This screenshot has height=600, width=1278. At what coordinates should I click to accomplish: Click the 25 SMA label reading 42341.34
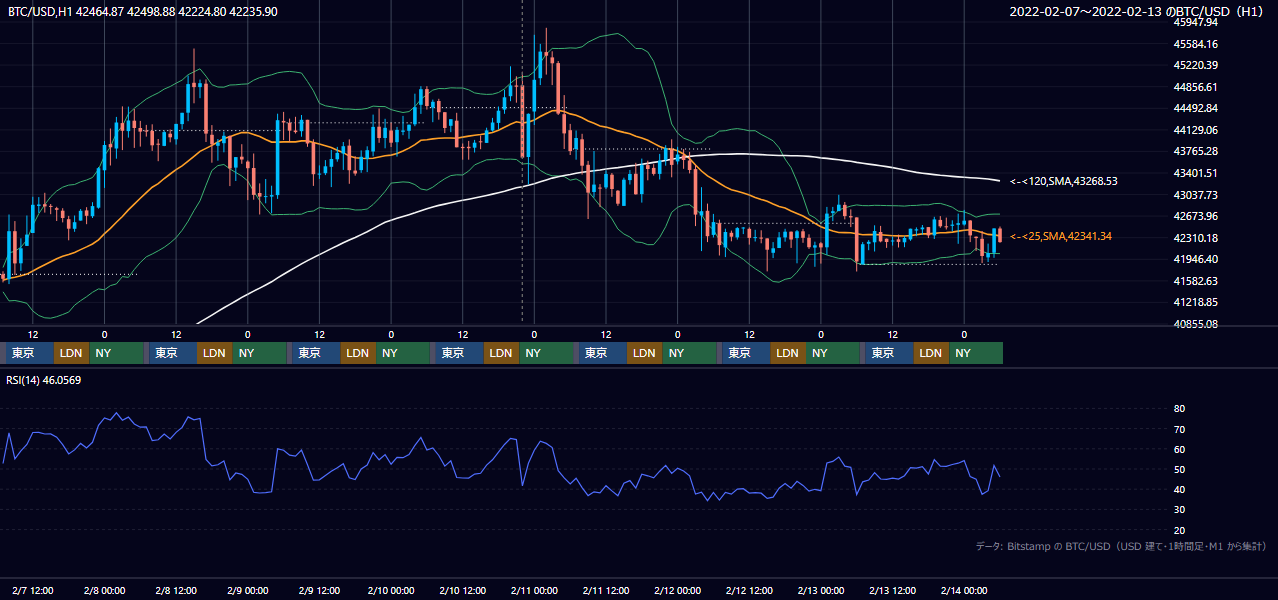click(x=1061, y=236)
